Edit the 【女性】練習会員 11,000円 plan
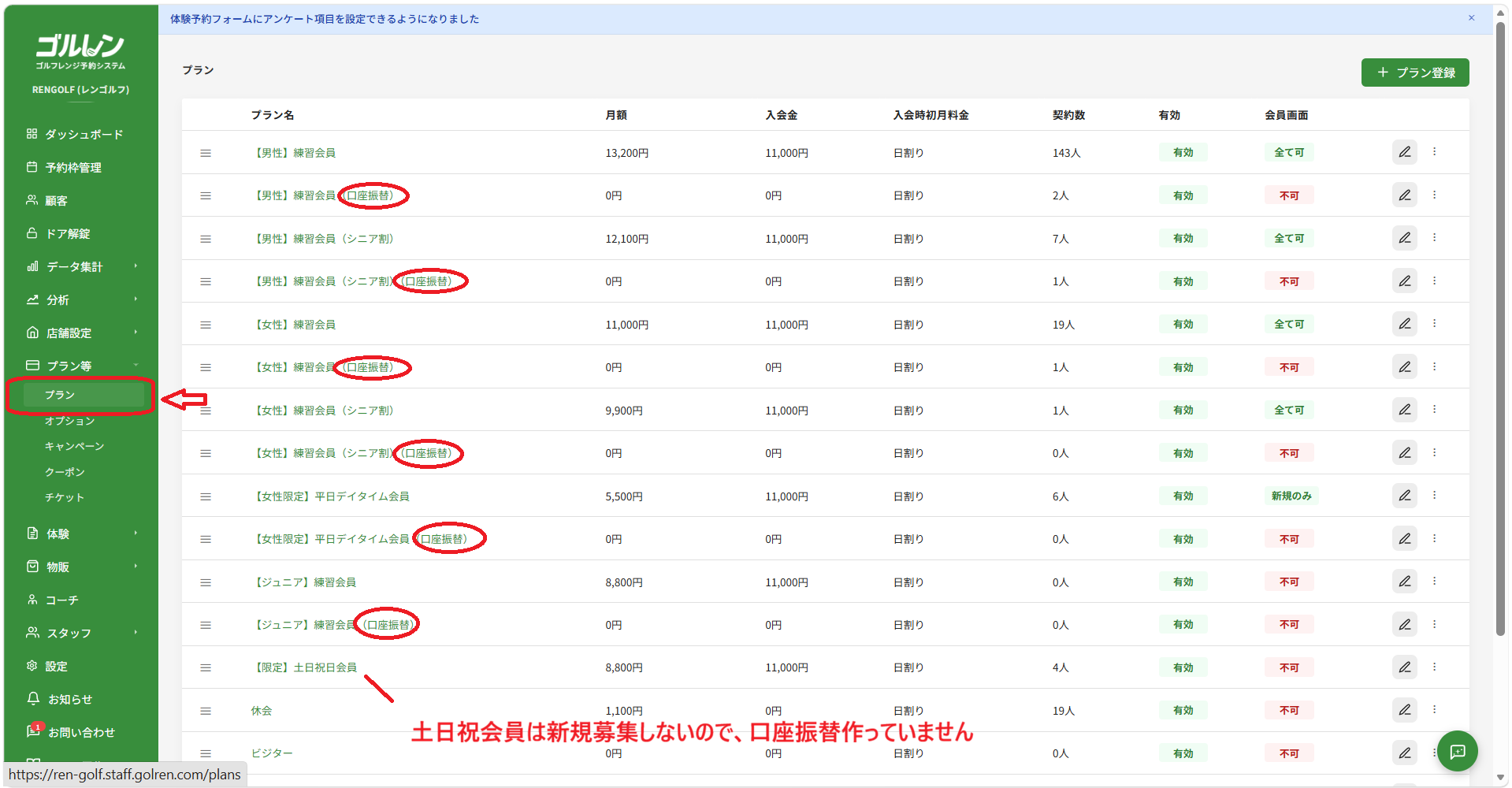The image size is (1512, 788). 1404,324
